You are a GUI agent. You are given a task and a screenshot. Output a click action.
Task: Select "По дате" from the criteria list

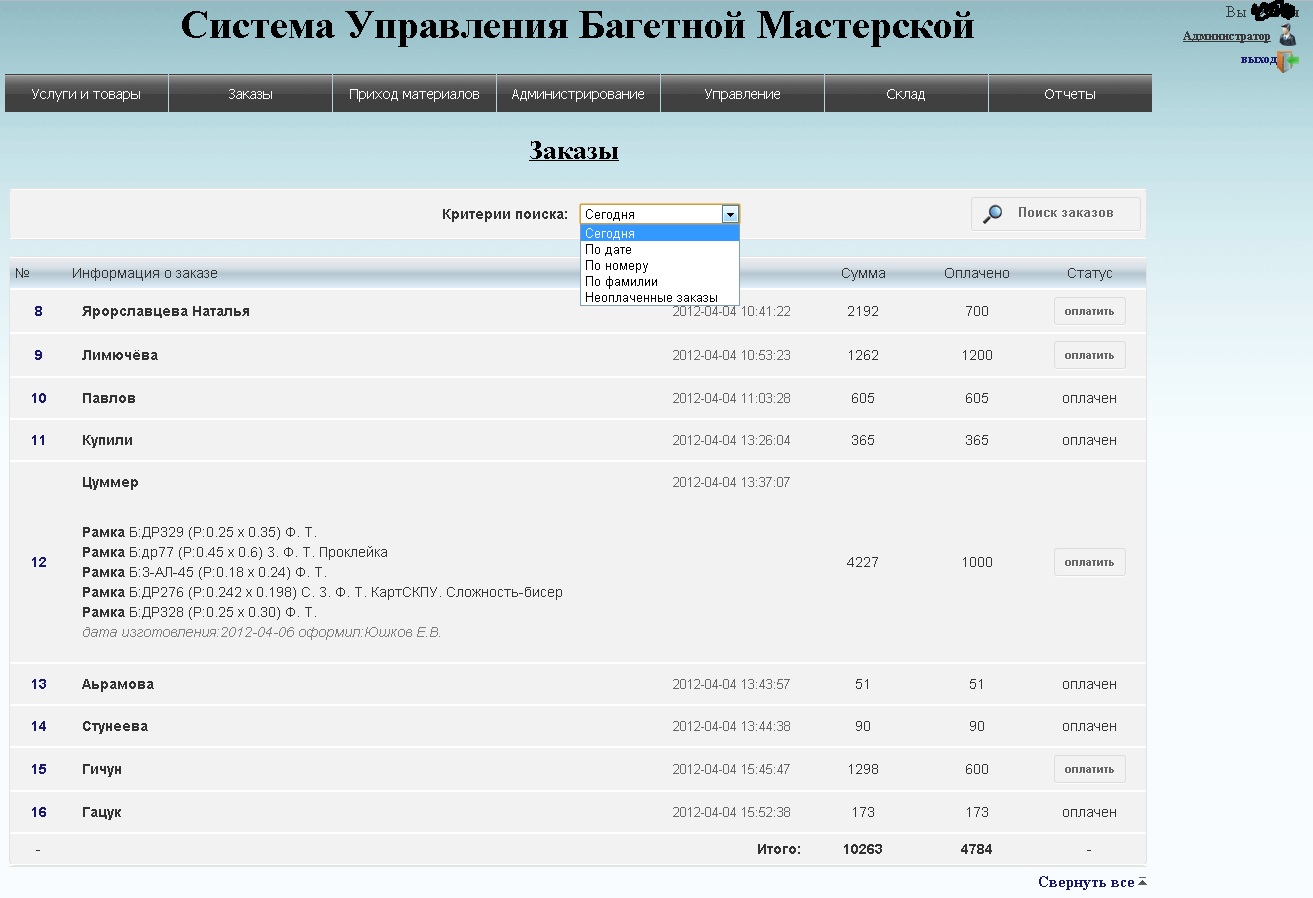[x=610, y=249]
